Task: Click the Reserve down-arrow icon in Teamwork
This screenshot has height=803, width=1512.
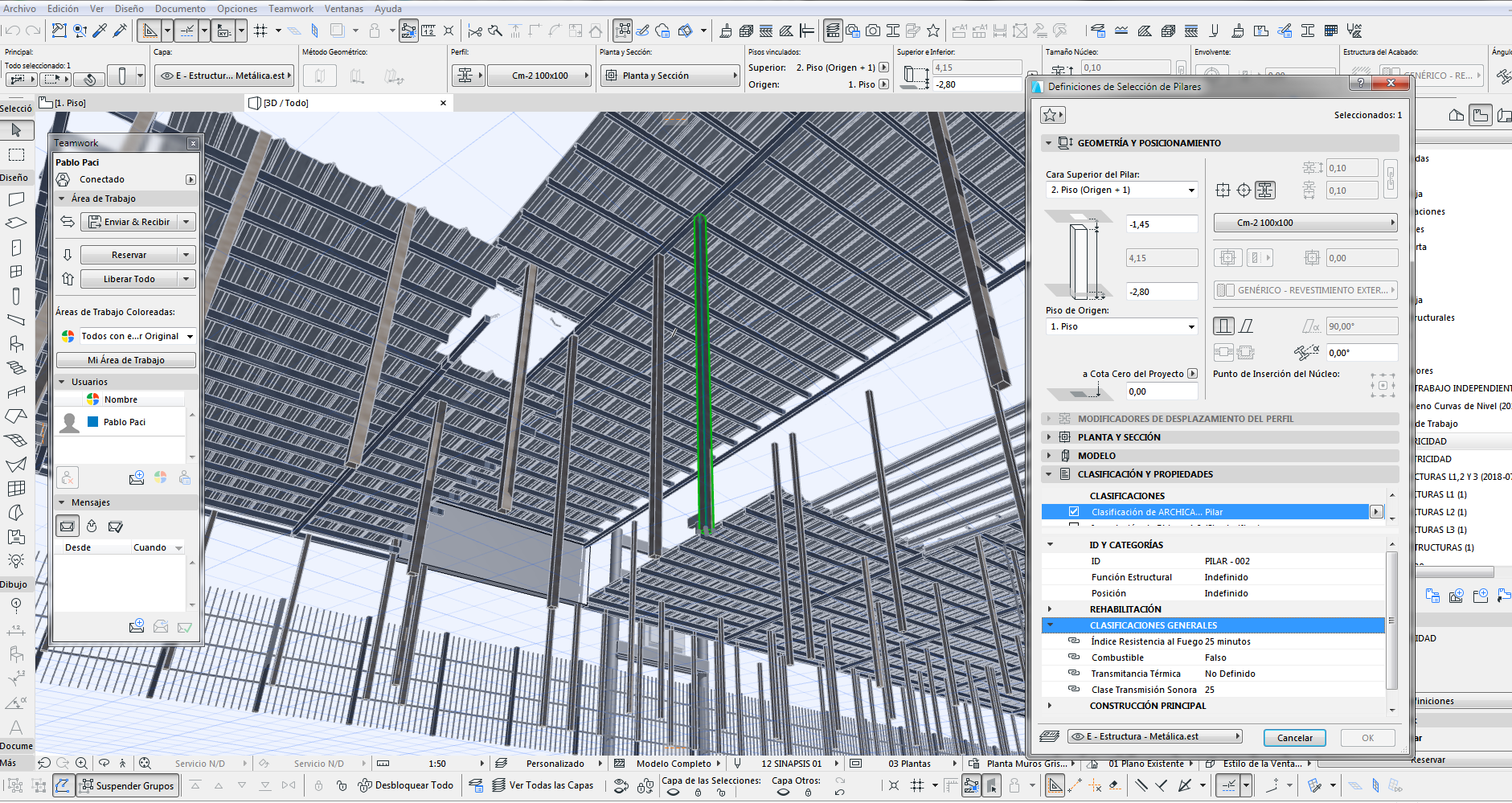Action: 68,255
